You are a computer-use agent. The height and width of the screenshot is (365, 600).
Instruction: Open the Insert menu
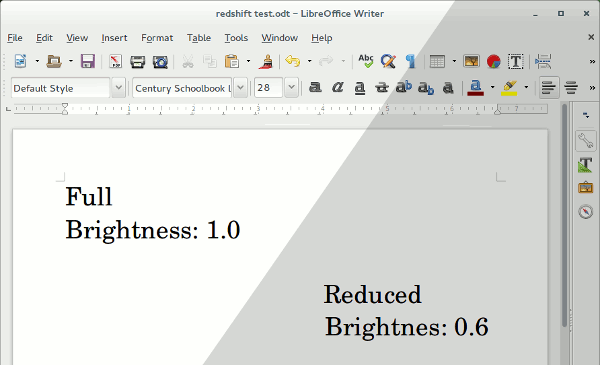[114, 38]
